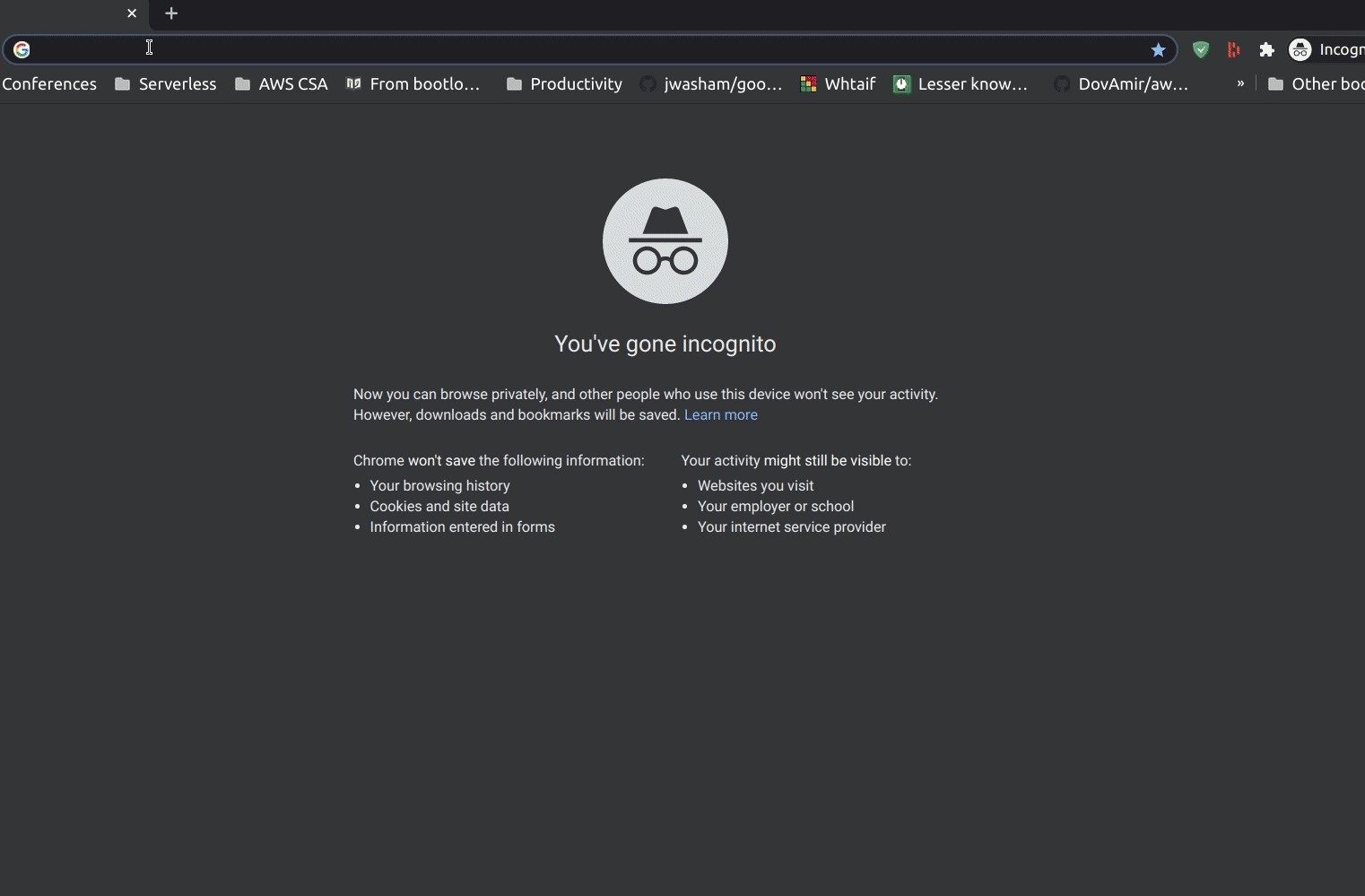Image resolution: width=1365 pixels, height=896 pixels.
Task: Open the green shield extension
Action: coord(1201,50)
